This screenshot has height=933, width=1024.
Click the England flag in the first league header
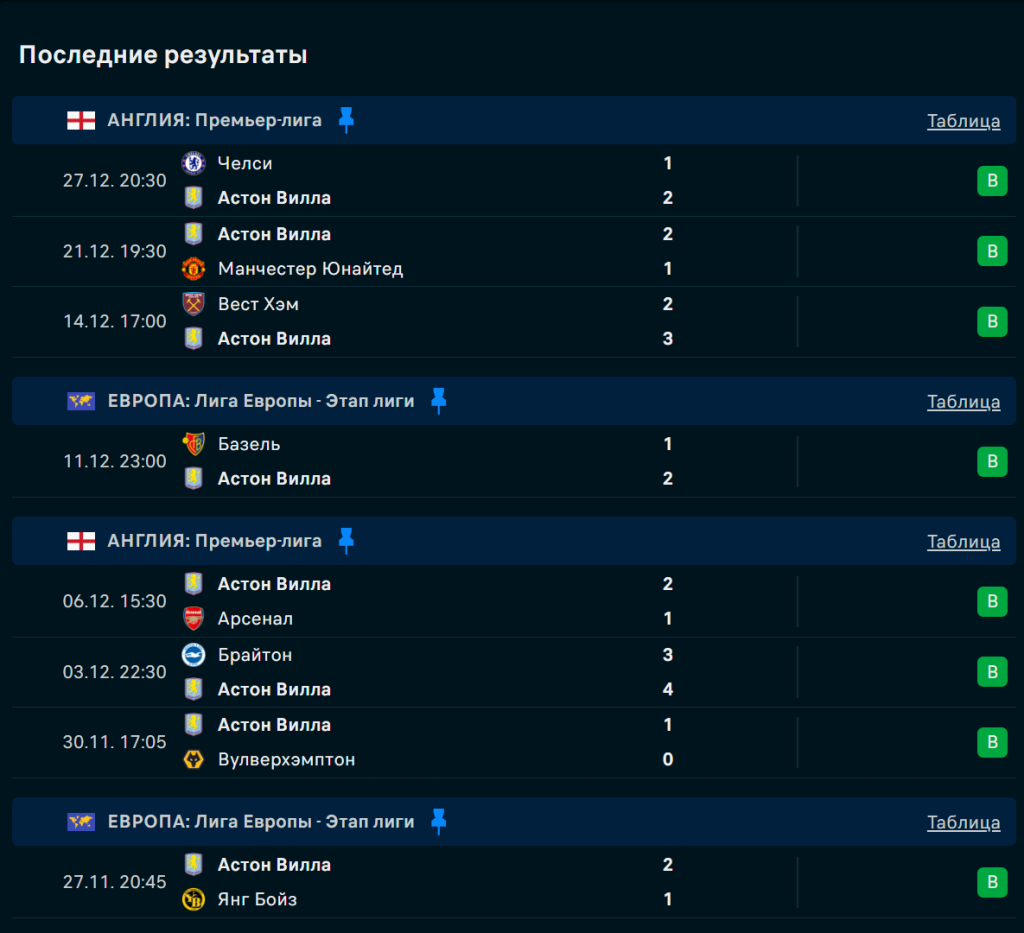pos(81,121)
